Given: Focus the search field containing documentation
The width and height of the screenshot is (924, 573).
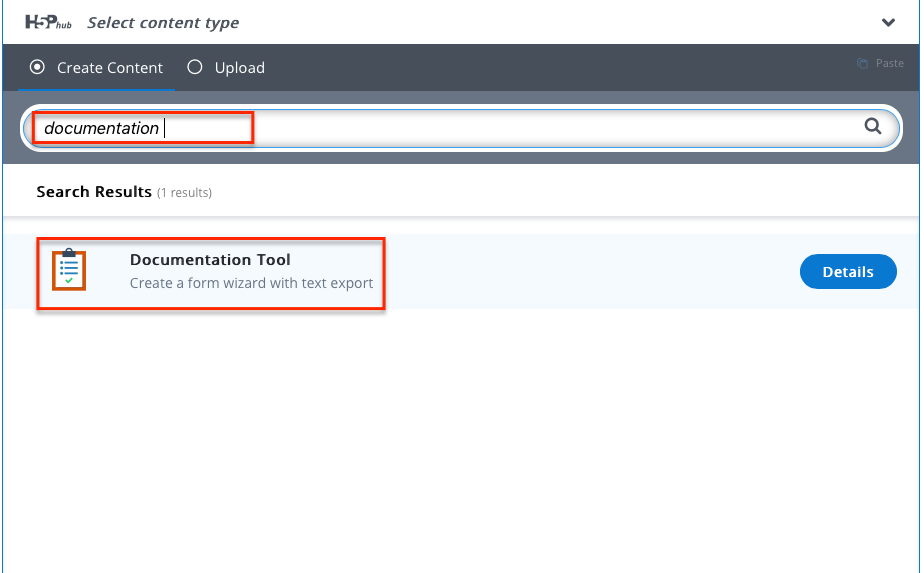Looking at the screenshot, I should 461,127.
